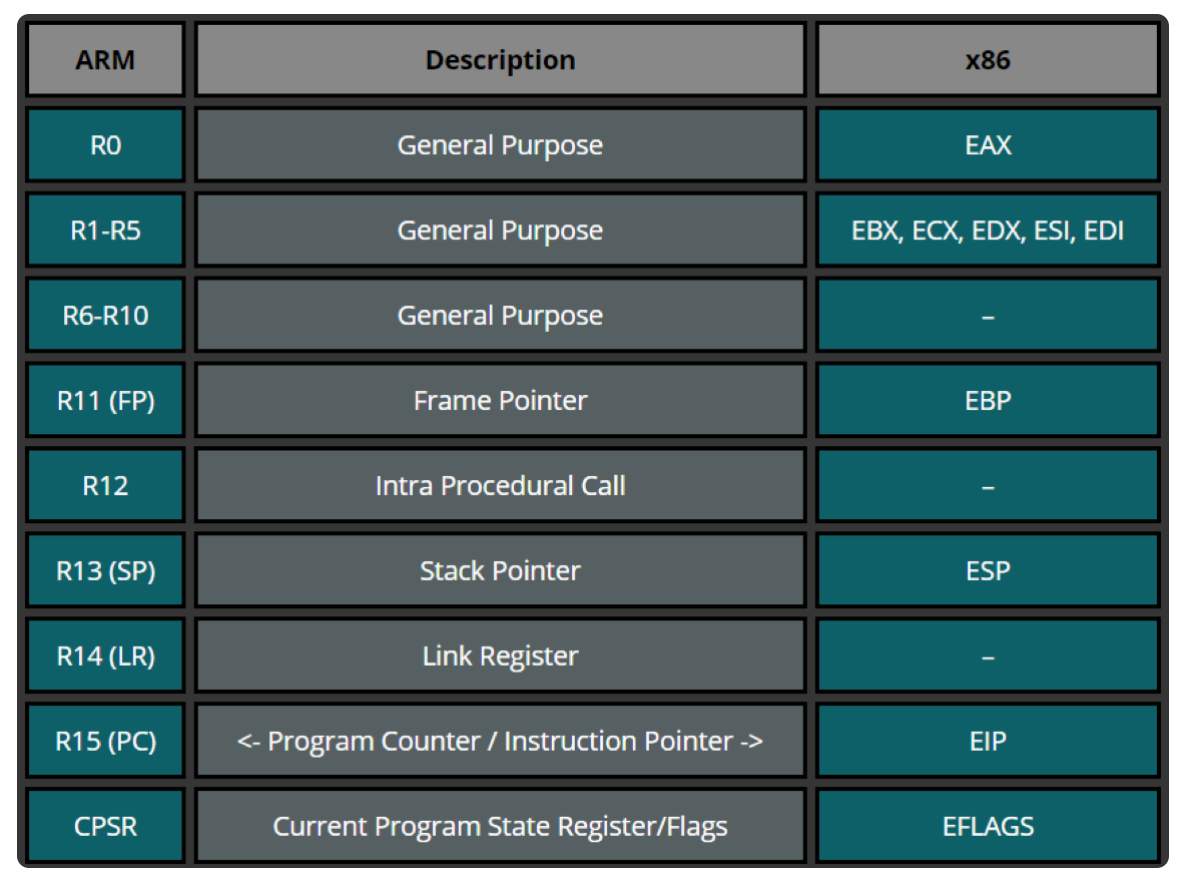Click the ESP cell
The image size is (1180, 878).
987,571
